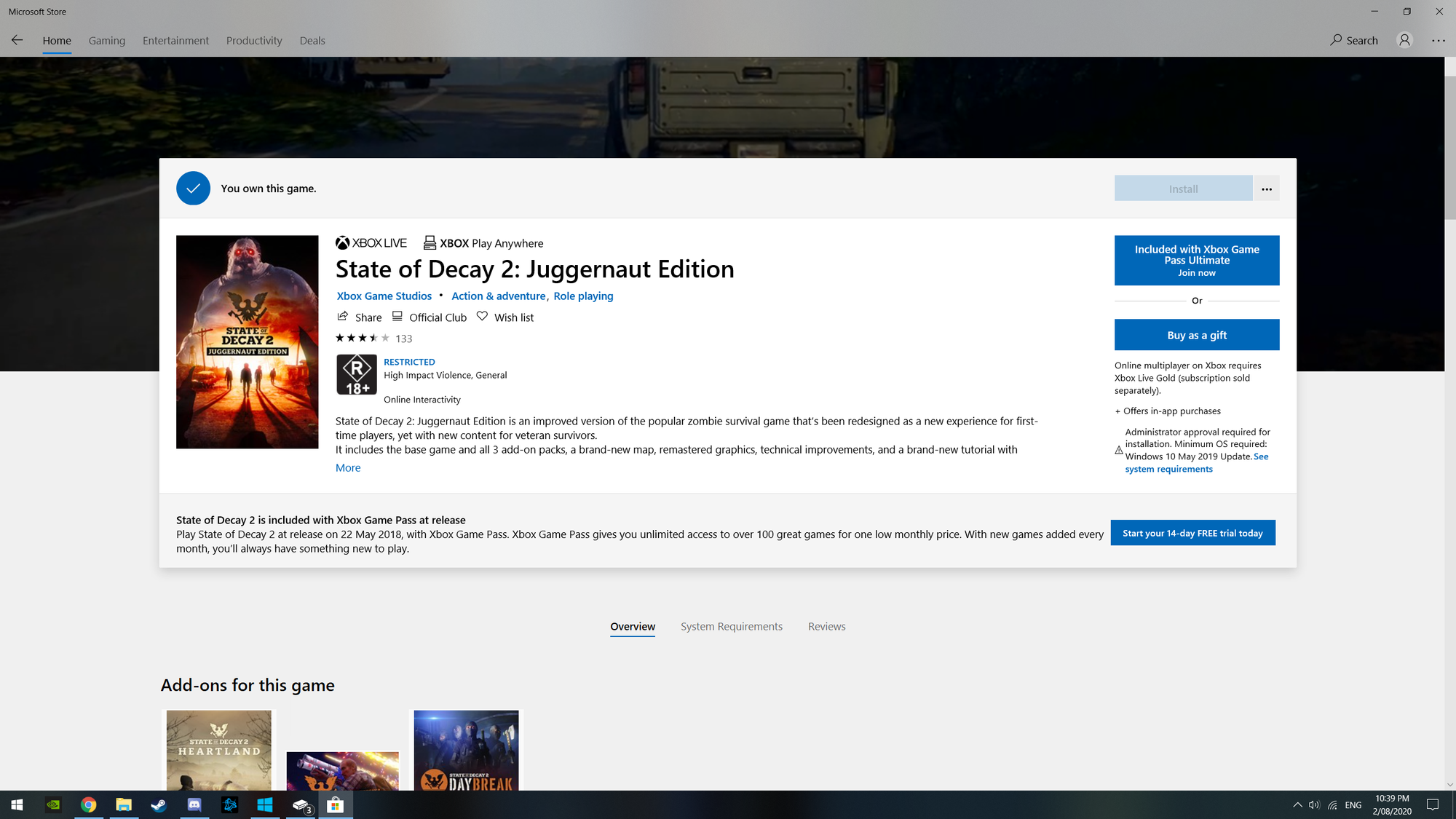Show hidden system tray icons
The width and height of the screenshot is (1456, 819).
coord(1297,804)
